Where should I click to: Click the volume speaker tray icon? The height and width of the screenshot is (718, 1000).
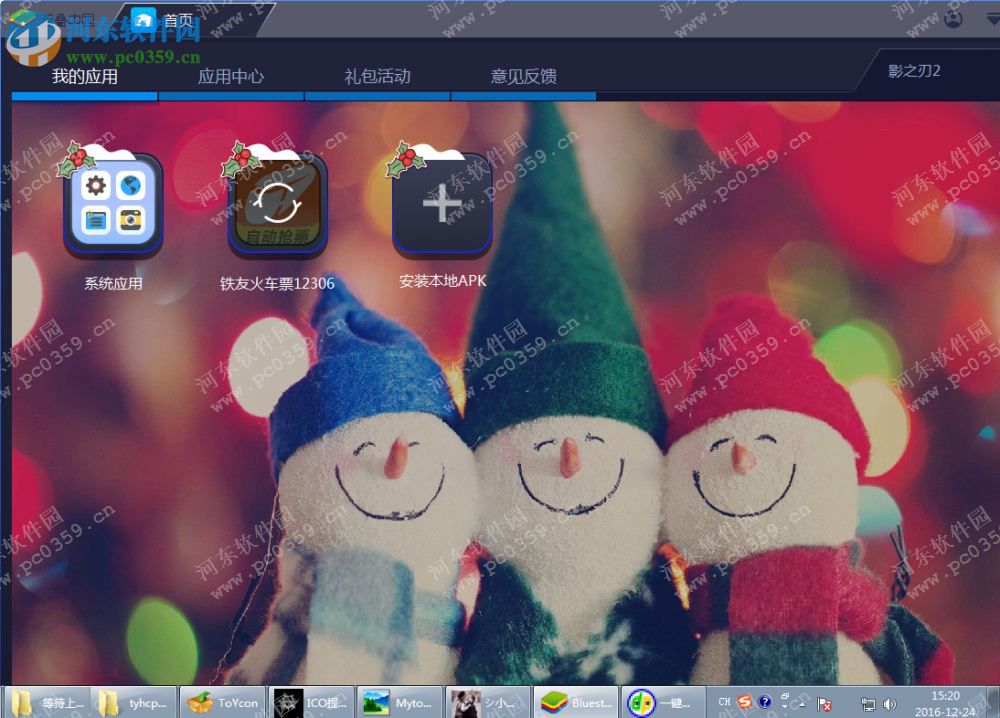click(x=889, y=704)
